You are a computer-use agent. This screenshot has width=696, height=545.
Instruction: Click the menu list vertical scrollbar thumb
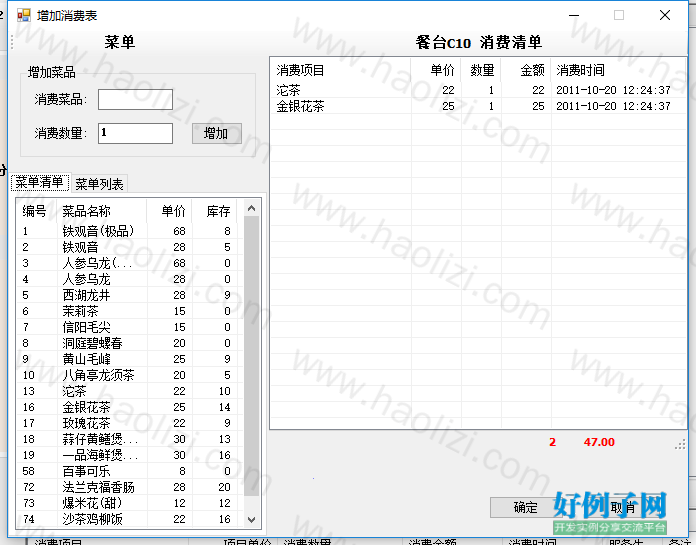tap(251, 356)
